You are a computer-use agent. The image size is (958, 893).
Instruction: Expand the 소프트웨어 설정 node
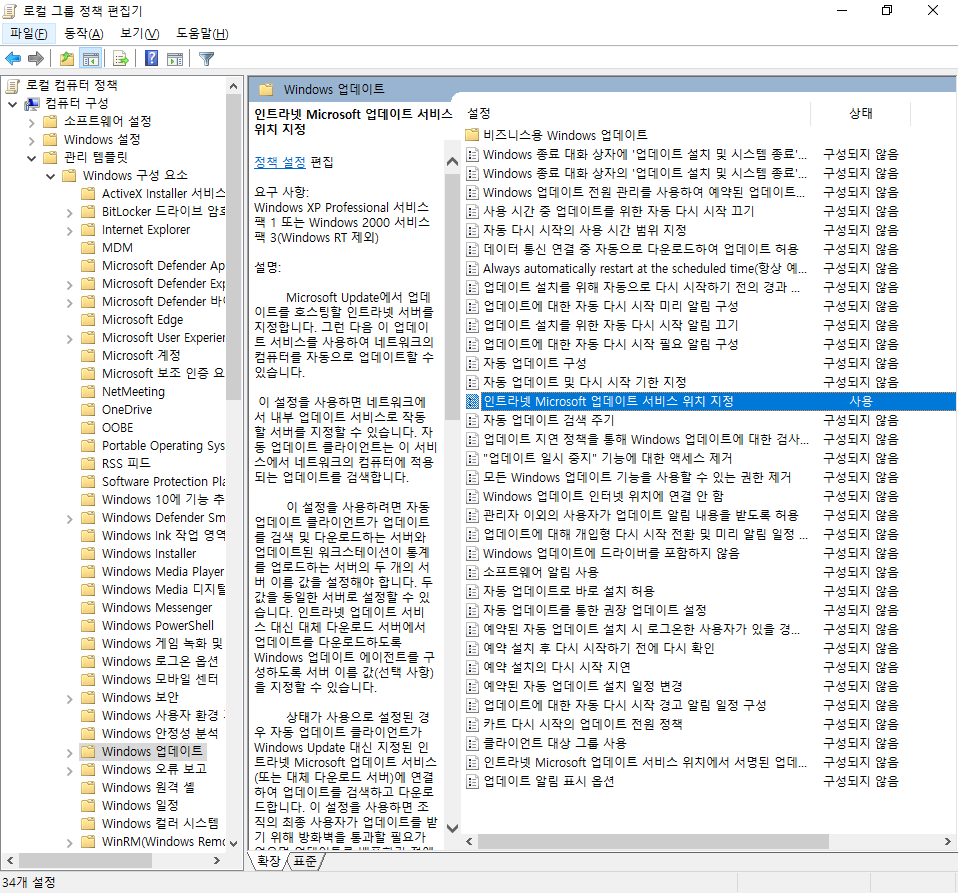tap(32, 123)
